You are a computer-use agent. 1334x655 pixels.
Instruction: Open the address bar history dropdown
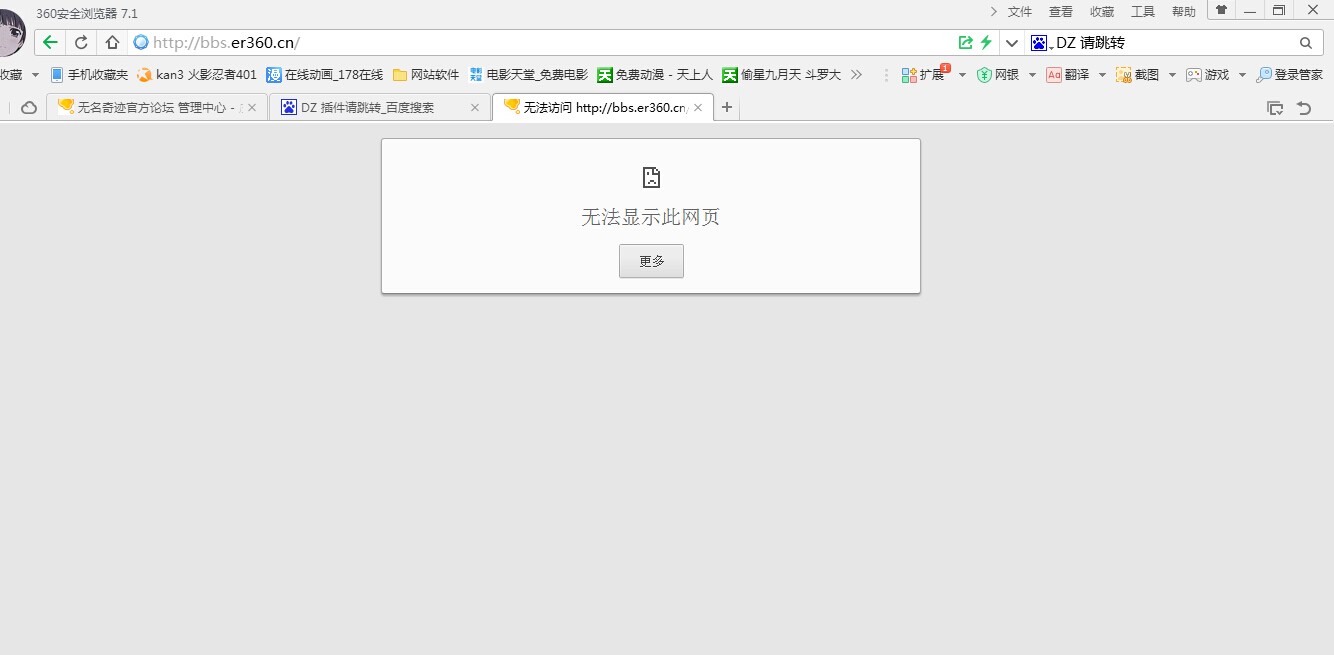[x=1012, y=43]
